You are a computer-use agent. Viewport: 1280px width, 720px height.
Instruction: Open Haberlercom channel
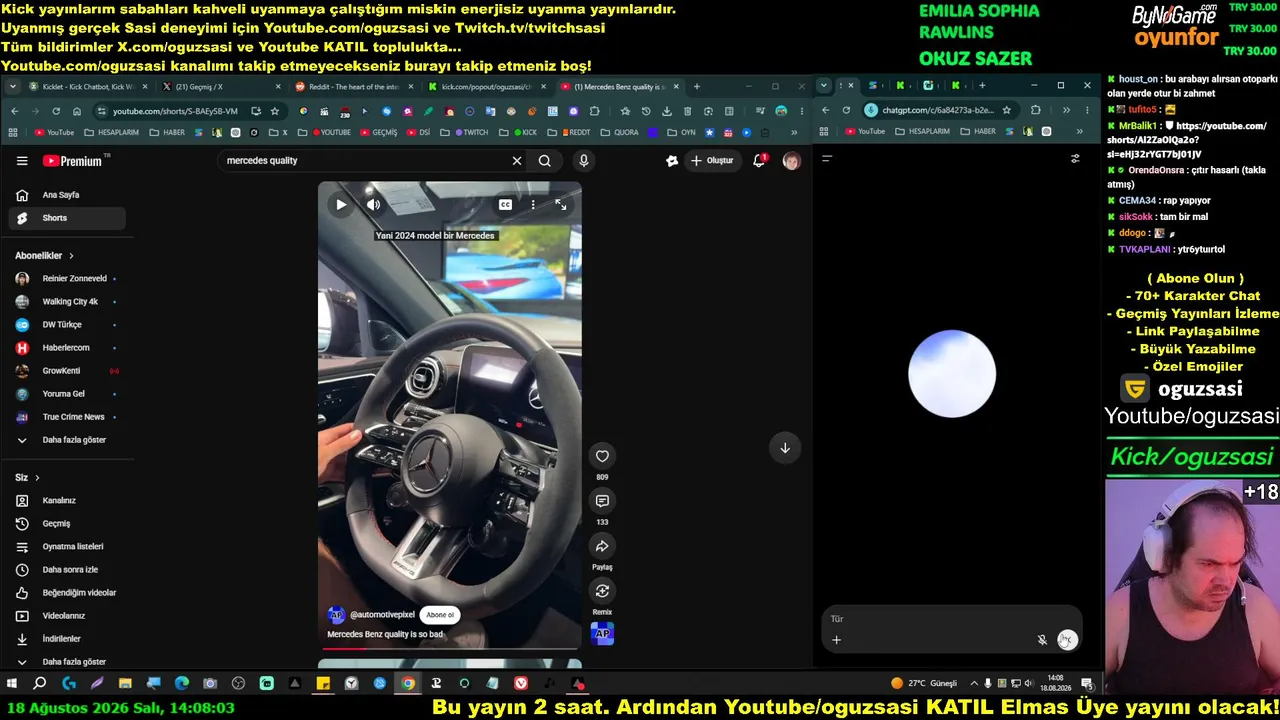coord(68,348)
